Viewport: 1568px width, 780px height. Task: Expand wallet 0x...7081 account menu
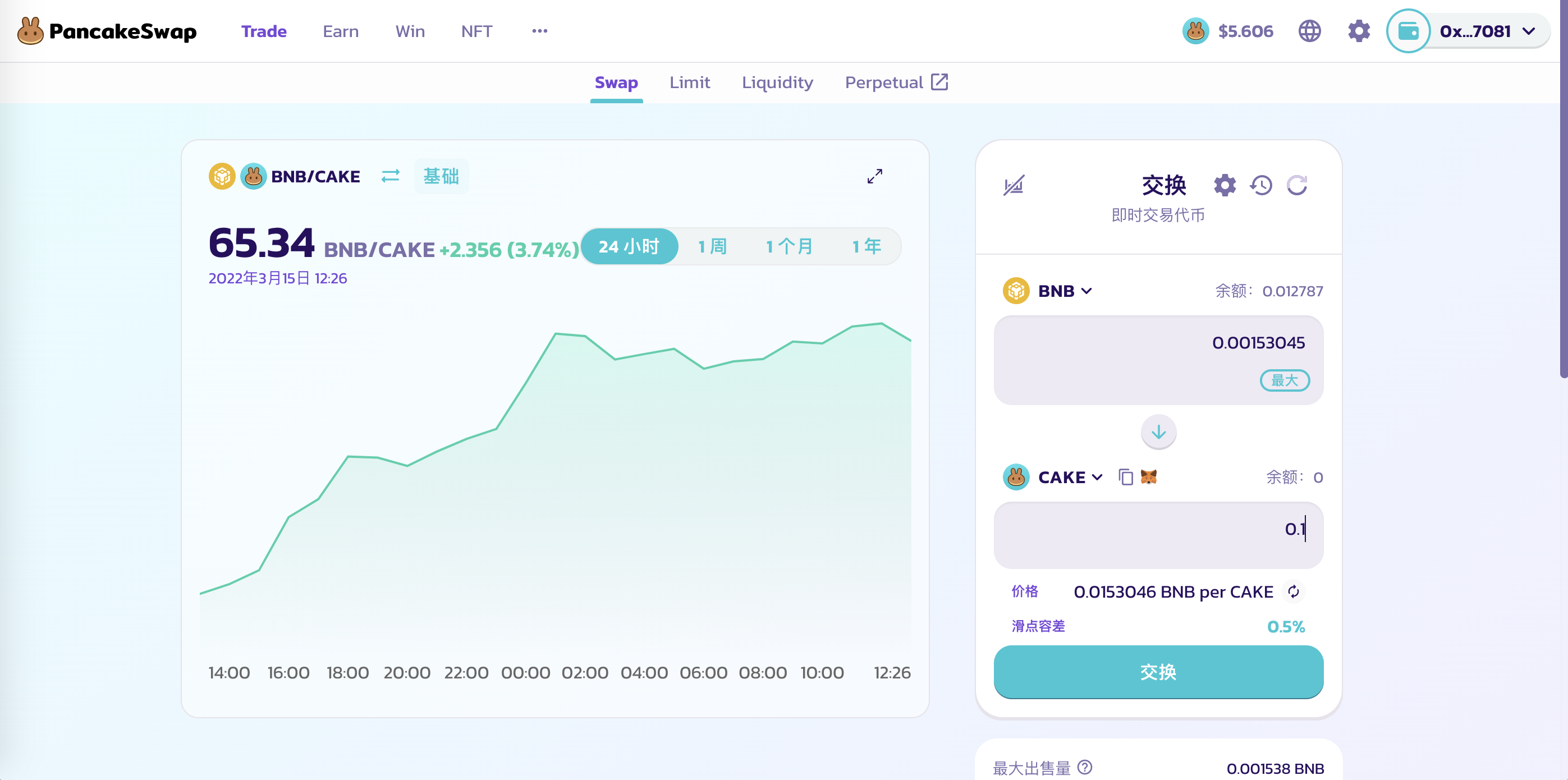click(x=1486, y=31)
